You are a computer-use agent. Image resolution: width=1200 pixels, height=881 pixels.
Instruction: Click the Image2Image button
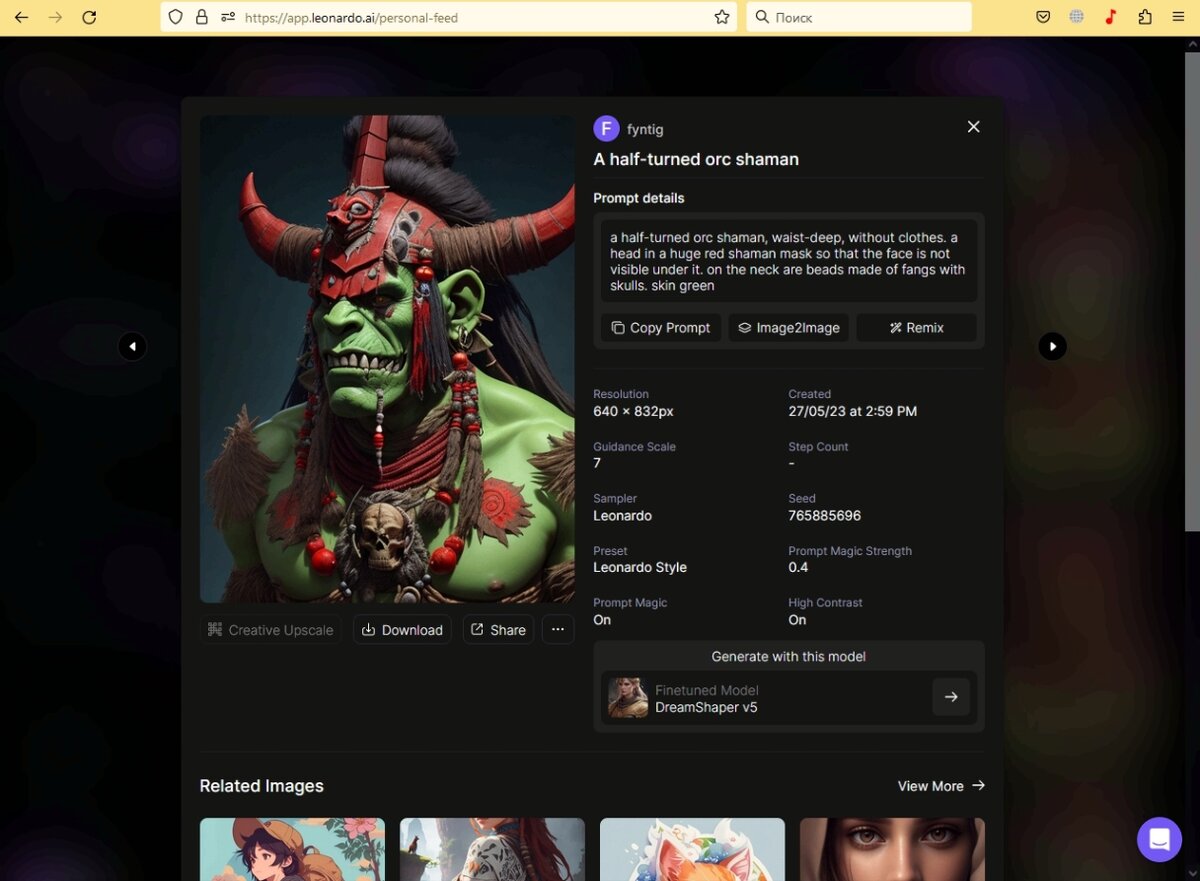tap(789, 327)
